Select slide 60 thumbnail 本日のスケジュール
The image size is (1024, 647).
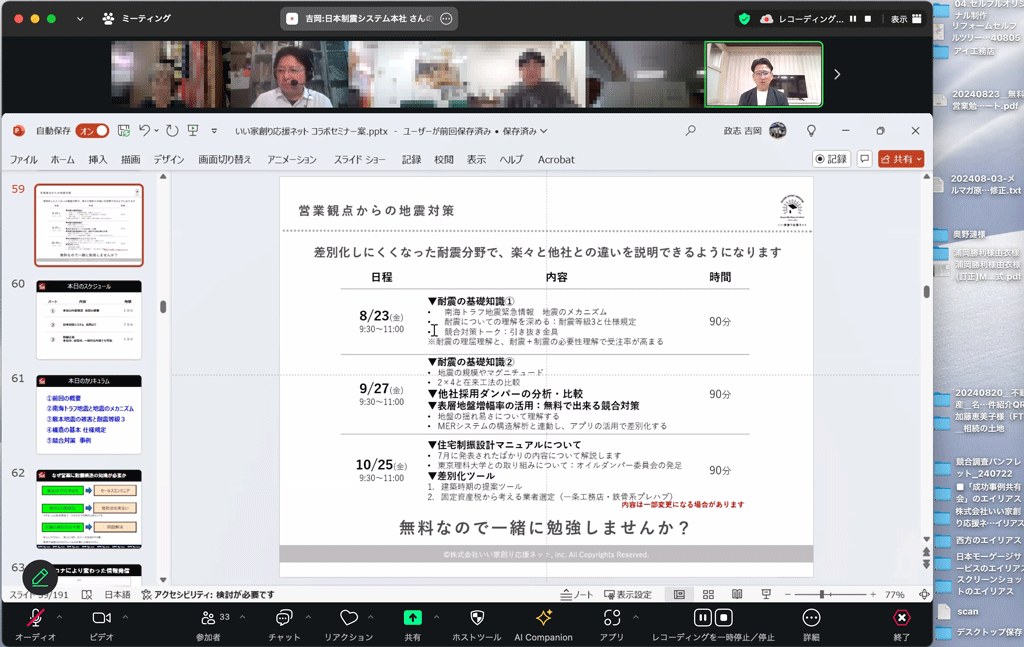(89, 320)
